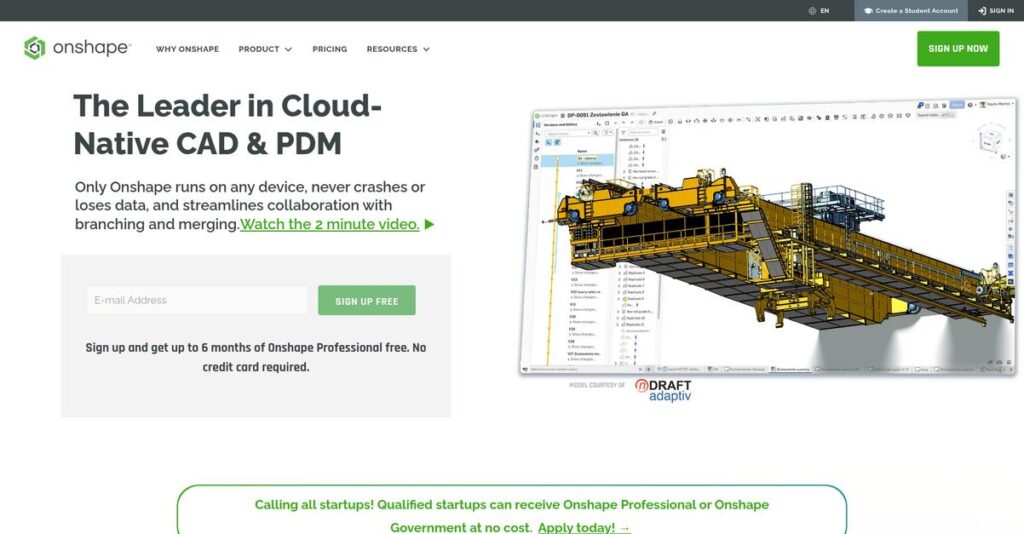
Task: Click the Sign Up Now button
Action: pyautogui.click(x=958, y=48)
